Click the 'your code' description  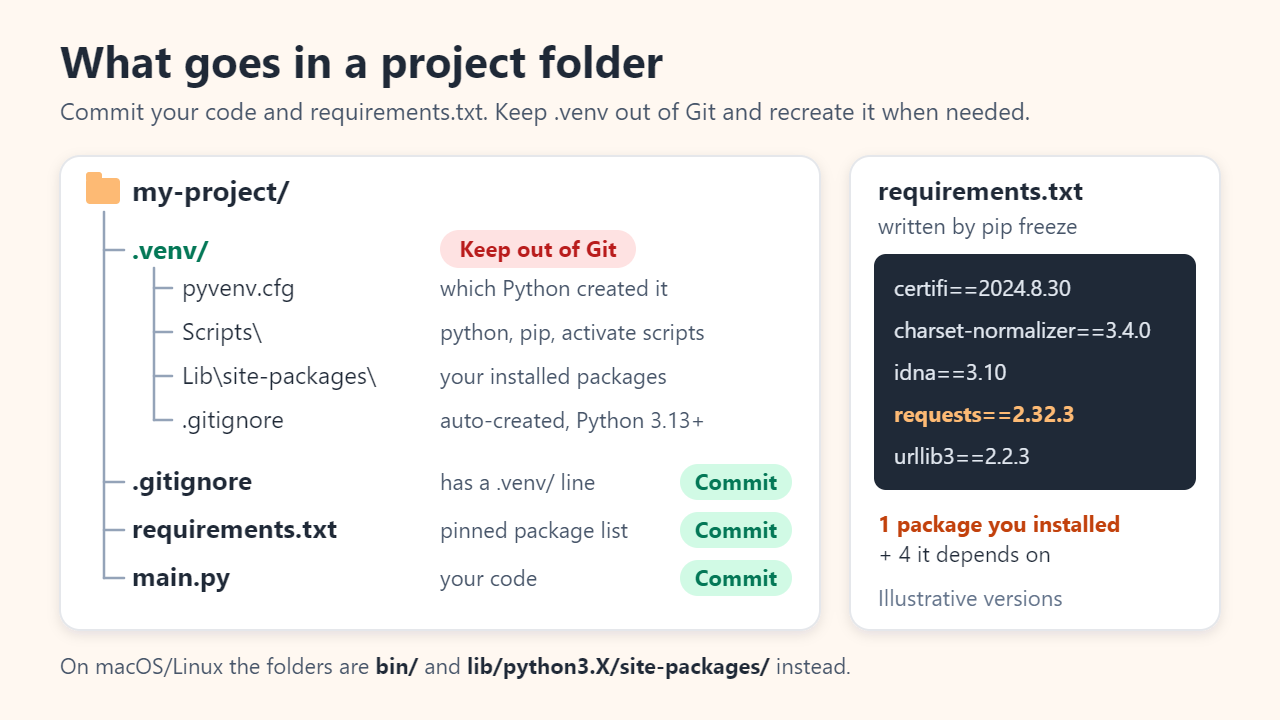point(488,578)
